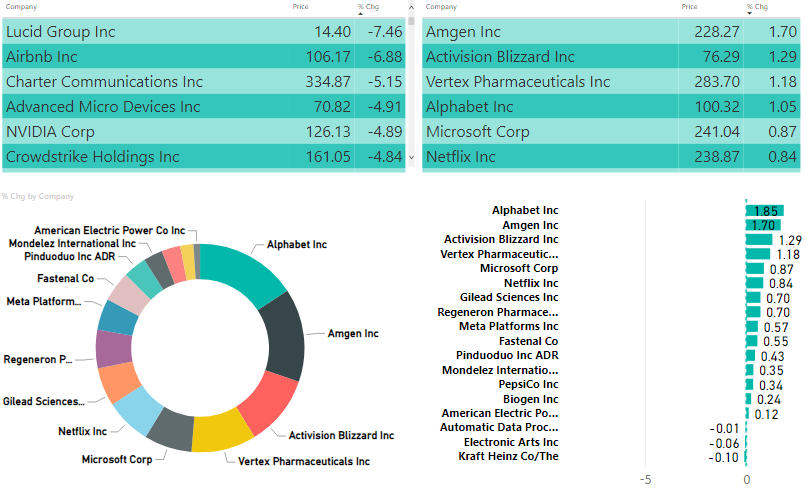Click Kraft Heinz Co/The bar chart label
806x491 pixels.
click(508, 456)
